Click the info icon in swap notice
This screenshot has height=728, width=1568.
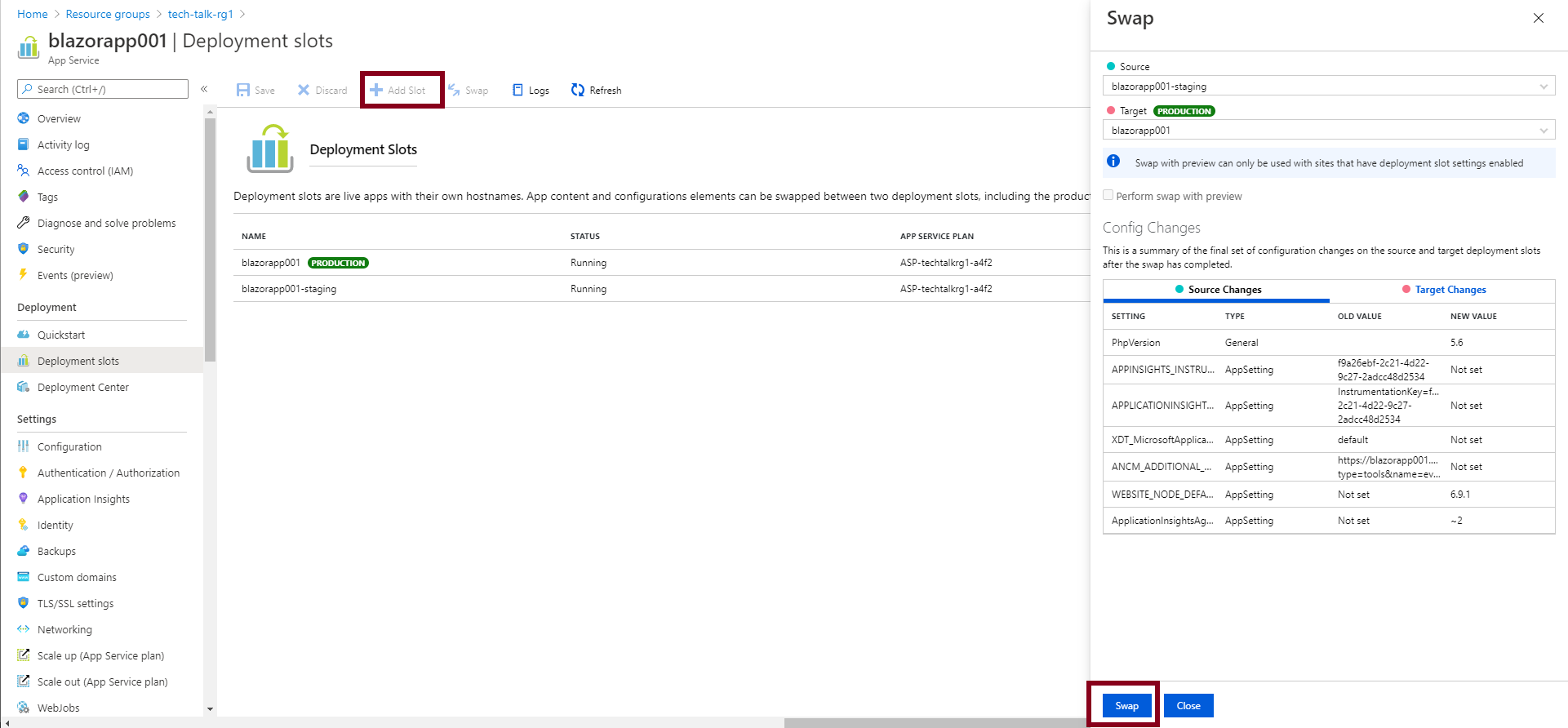(1113, 162)
